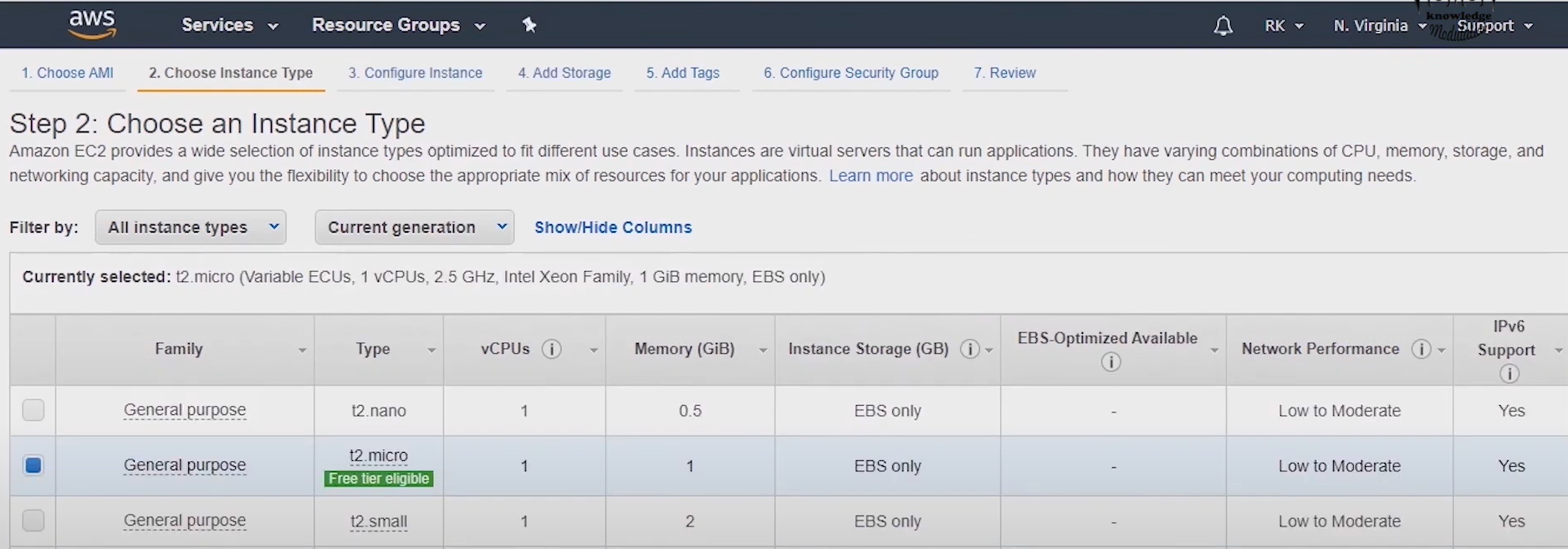Deselect the t2.micro instance checkbox

[33, 465]
